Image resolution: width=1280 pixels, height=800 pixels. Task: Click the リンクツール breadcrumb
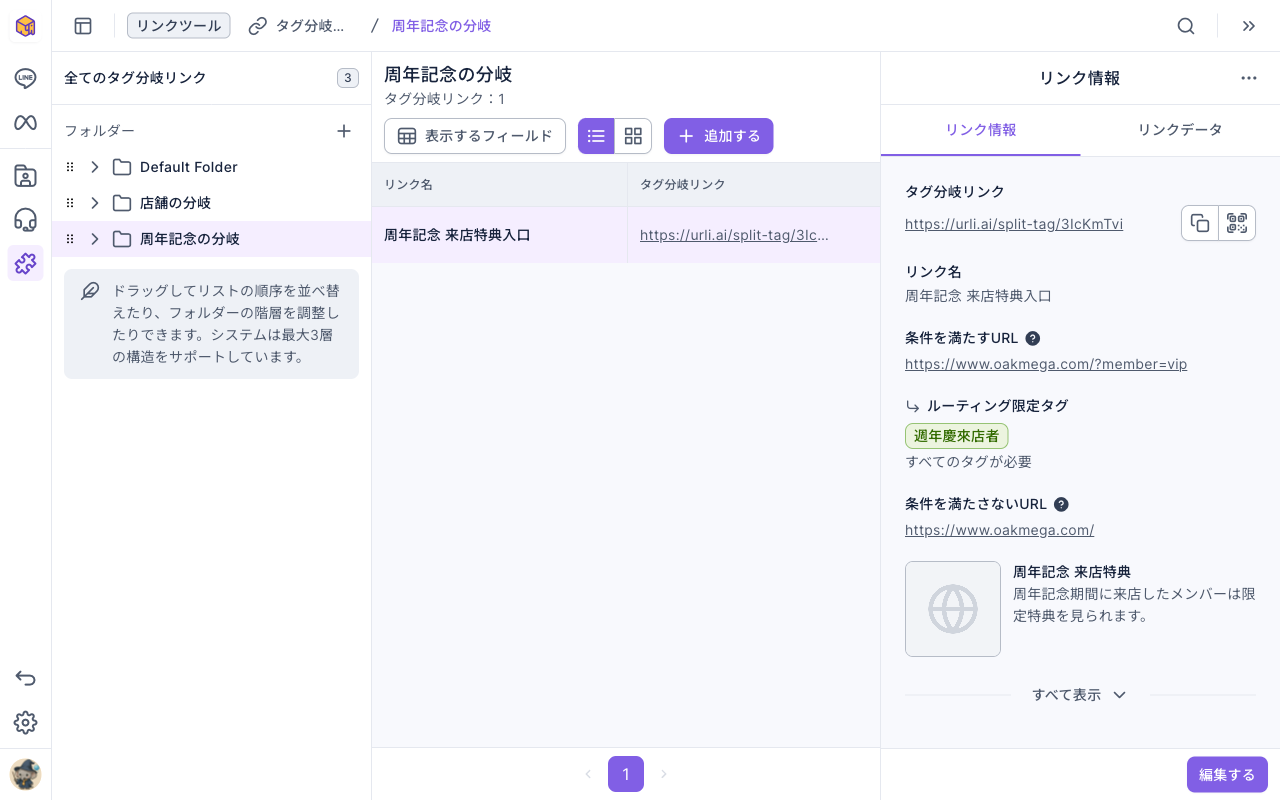(179, 26)
